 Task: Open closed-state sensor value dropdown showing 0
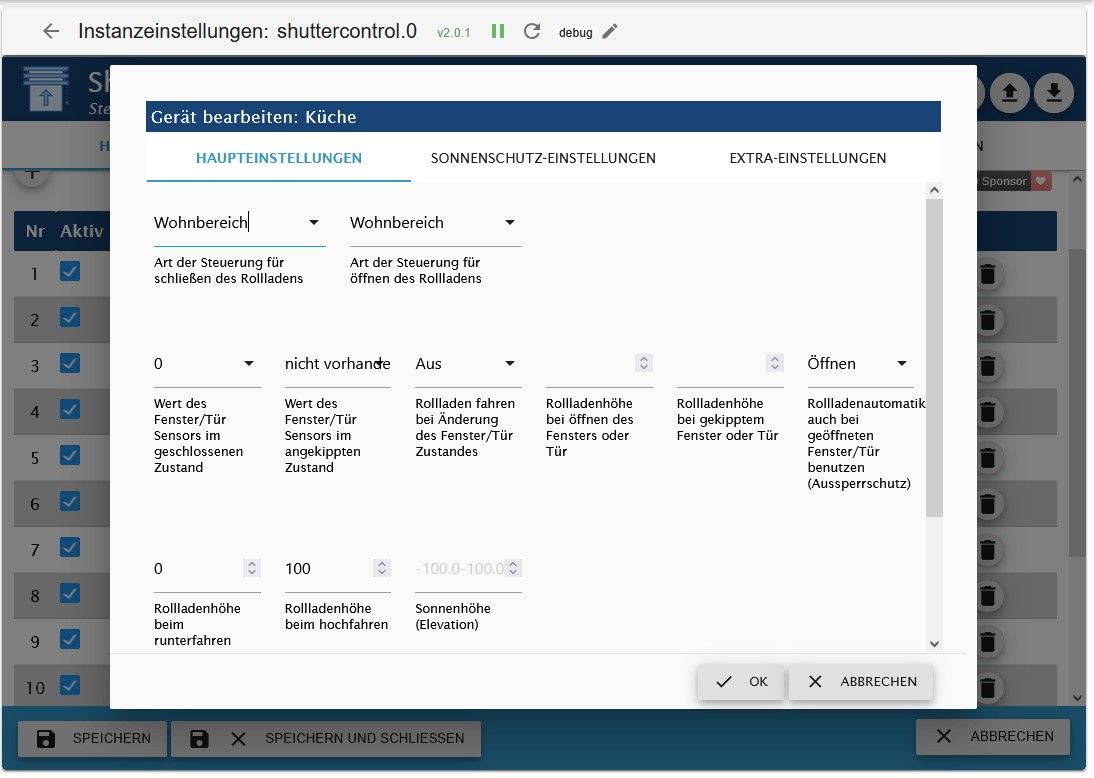pyautogui.click(x=207, y=364)
